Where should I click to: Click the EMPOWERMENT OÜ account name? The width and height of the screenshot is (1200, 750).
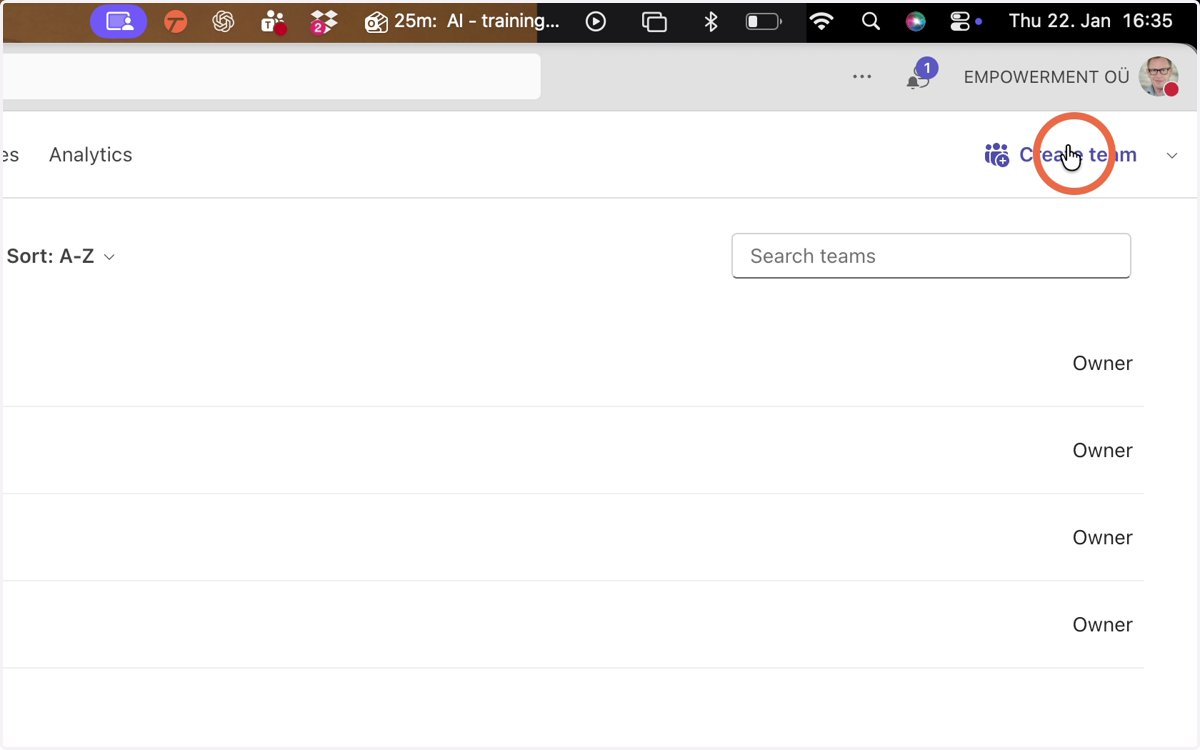tap(1046, 77)
